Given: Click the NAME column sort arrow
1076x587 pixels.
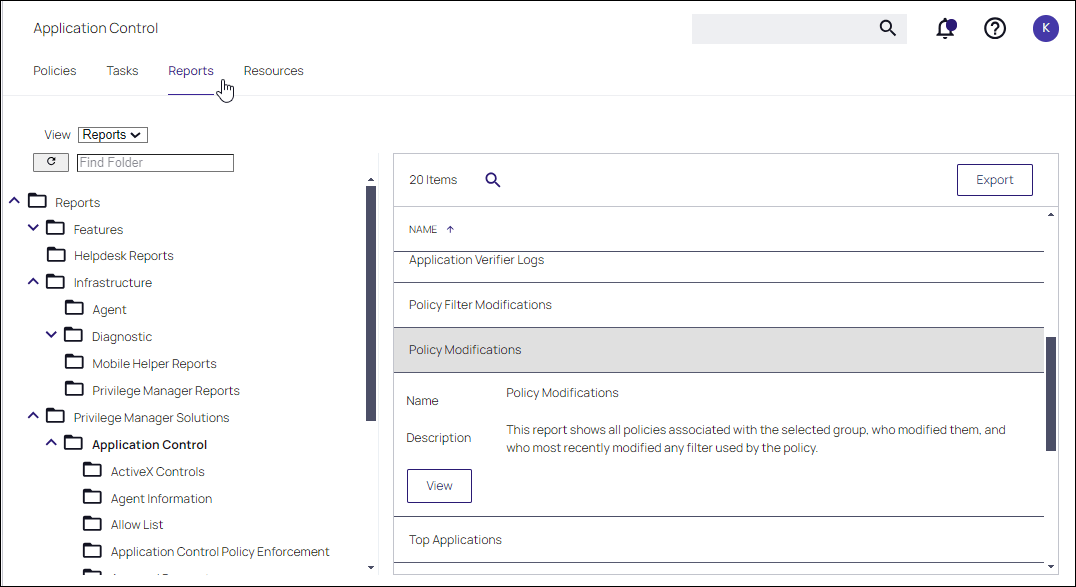Looking at the screenshot, I should [450, 230].
